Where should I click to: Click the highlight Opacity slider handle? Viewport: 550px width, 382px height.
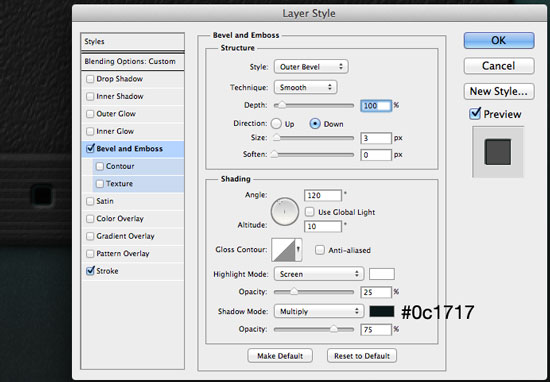(294, 292)
